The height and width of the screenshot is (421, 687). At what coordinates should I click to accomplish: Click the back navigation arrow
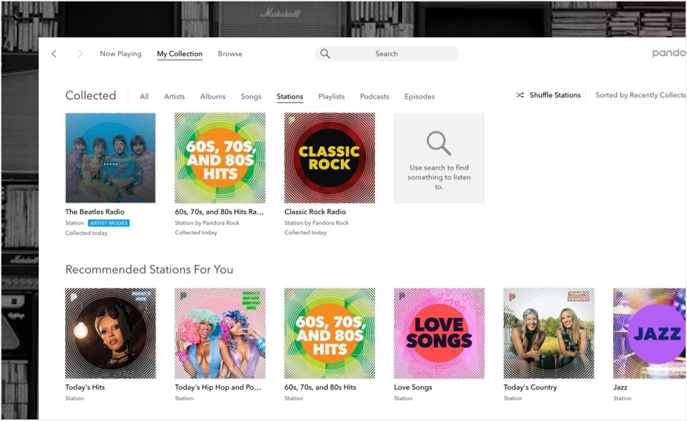click(54, 54)
